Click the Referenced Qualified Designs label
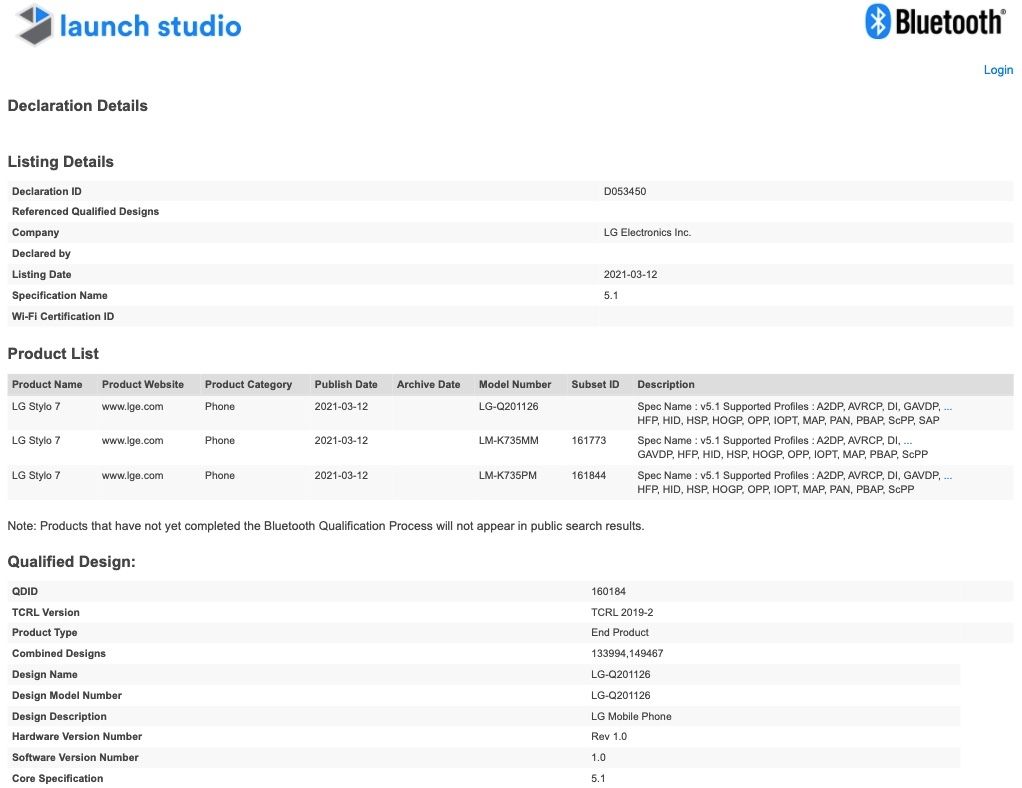The width and height of the screenshot is (1022, 788). 85,211
